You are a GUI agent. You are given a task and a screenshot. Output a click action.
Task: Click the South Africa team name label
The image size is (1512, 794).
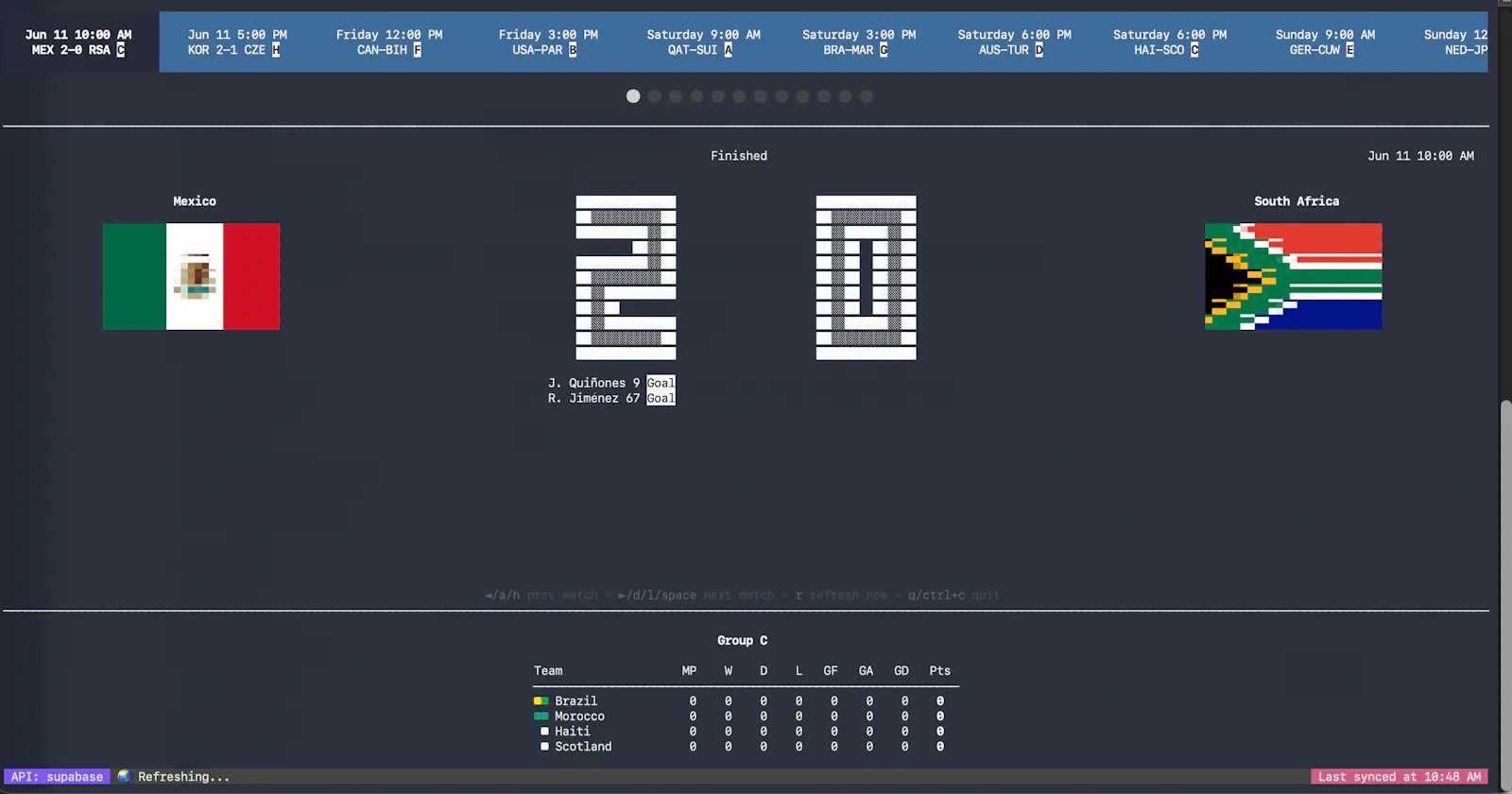1297,201
